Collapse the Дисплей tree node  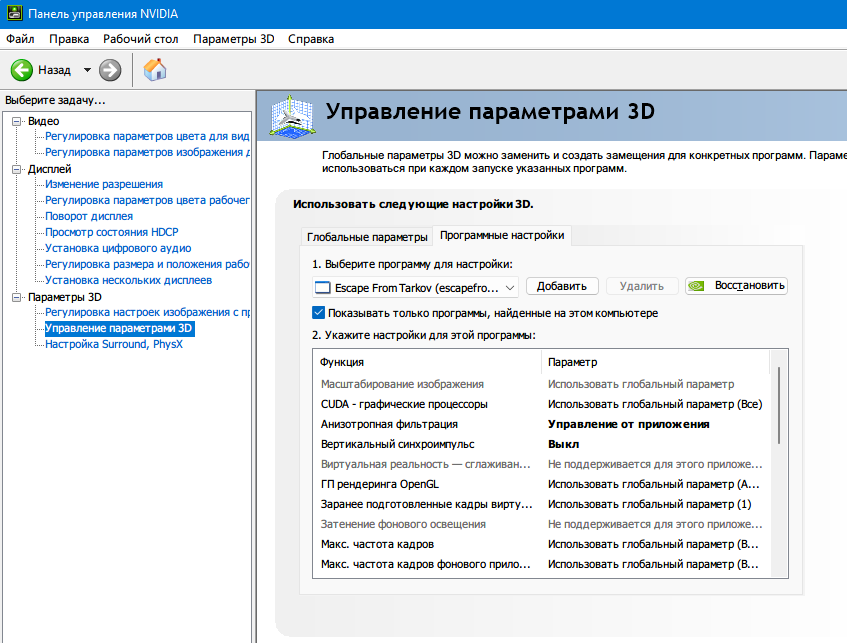pos(17,170)
